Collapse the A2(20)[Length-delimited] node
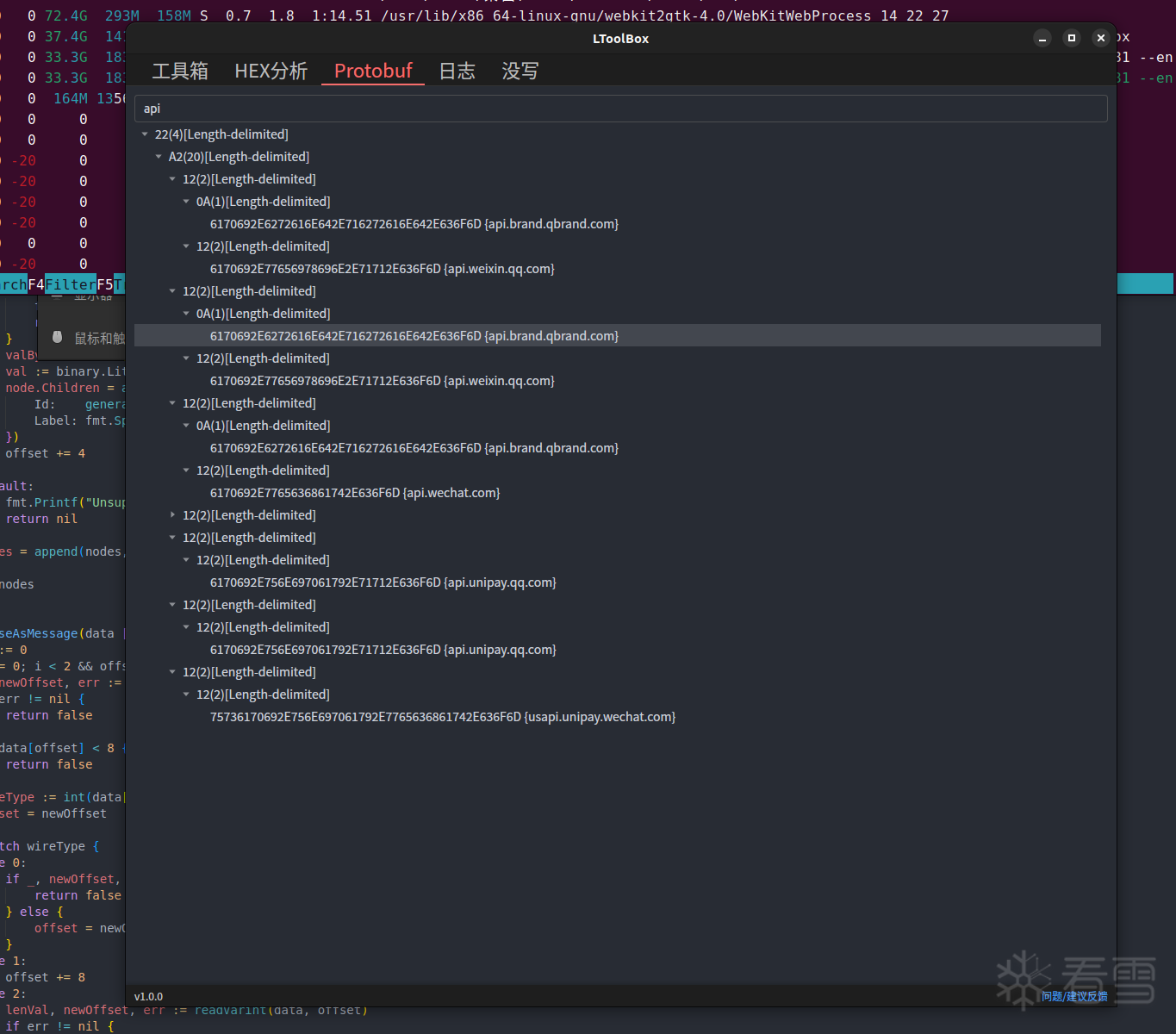1176x1034 pixels. [159, 157]
